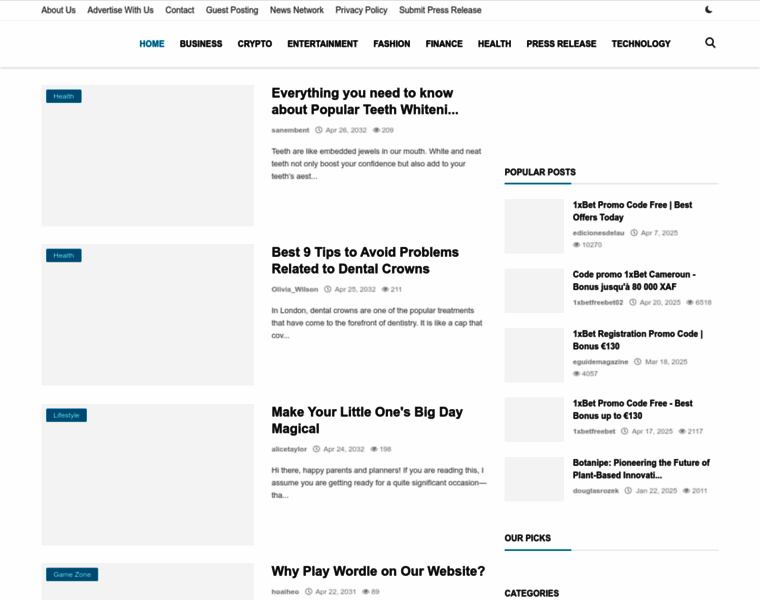Screen dimensions: 760x600
Task: Open 'Best 9 Tips to Avoid Problems' title
Action: [x=365, y=260]
